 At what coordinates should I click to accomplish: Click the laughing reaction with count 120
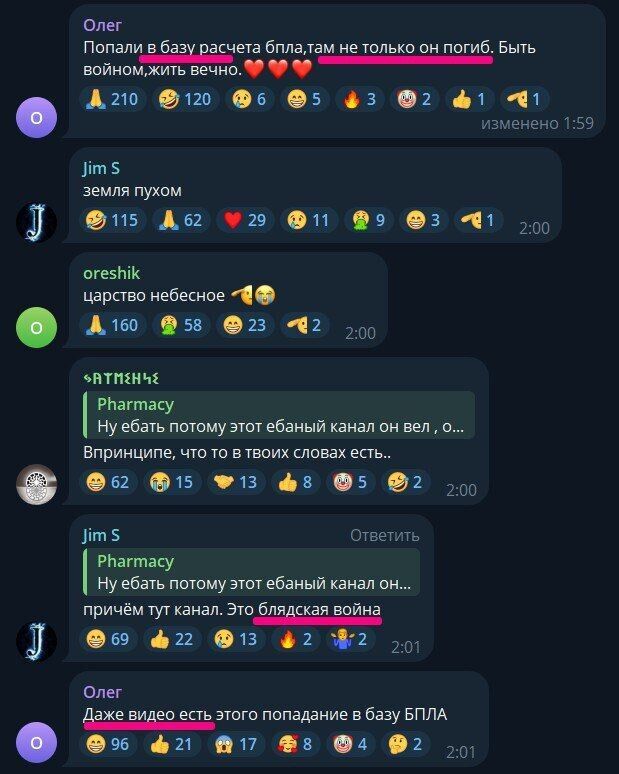click(x=186, y=99)
